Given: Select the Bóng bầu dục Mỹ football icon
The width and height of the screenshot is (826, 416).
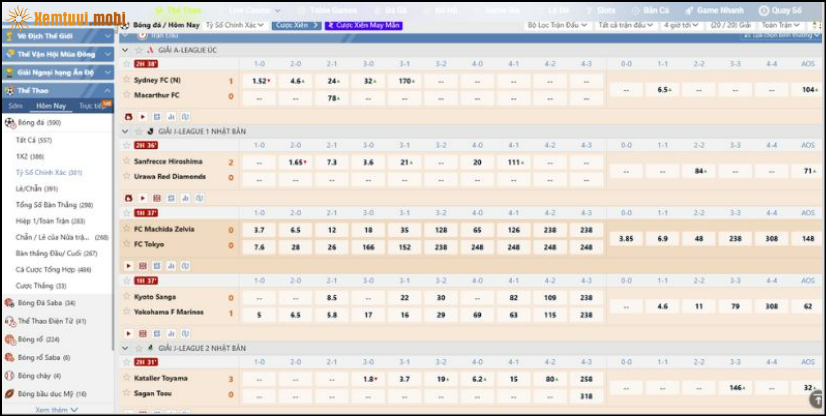Looking at the screenshot, I should point(9,394).
